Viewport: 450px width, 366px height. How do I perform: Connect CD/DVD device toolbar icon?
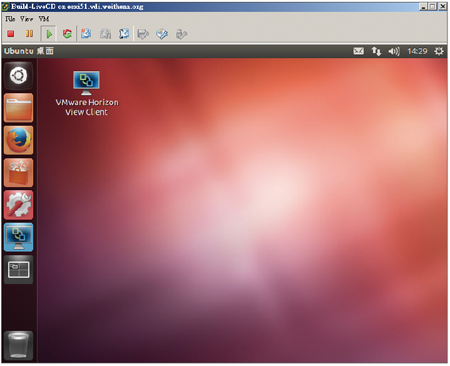click(162, 34)
